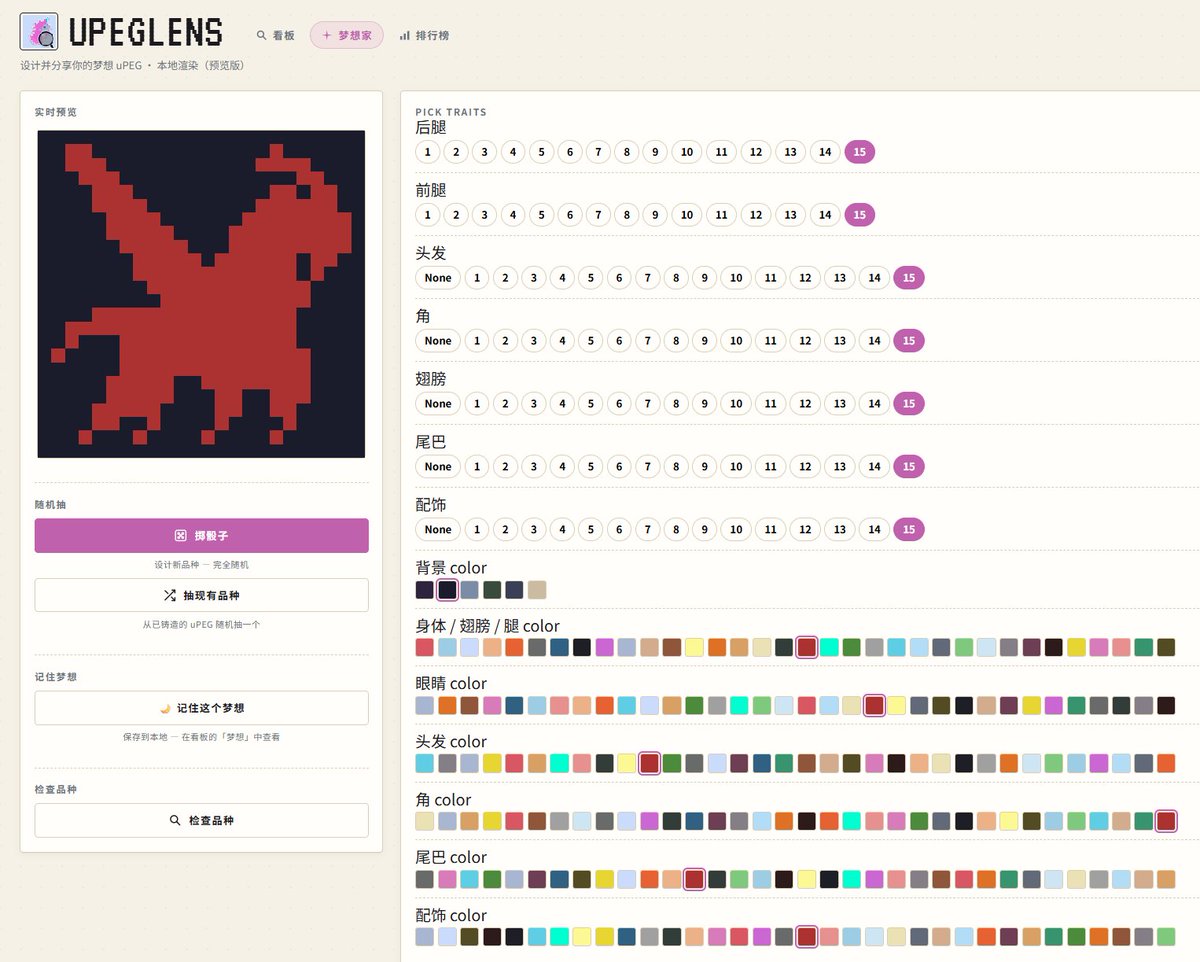Select 配饰 option 7
The image size is (1200, 962).
648,530
